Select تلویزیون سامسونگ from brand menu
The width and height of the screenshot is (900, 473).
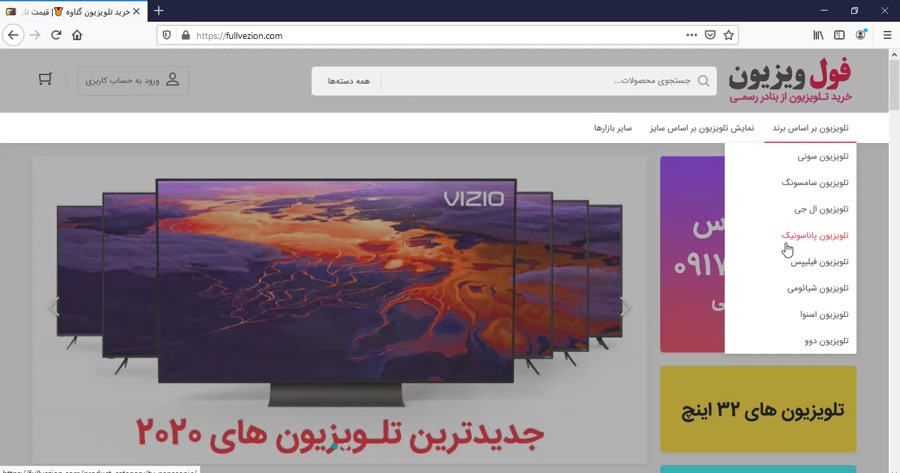coord(814,183)
